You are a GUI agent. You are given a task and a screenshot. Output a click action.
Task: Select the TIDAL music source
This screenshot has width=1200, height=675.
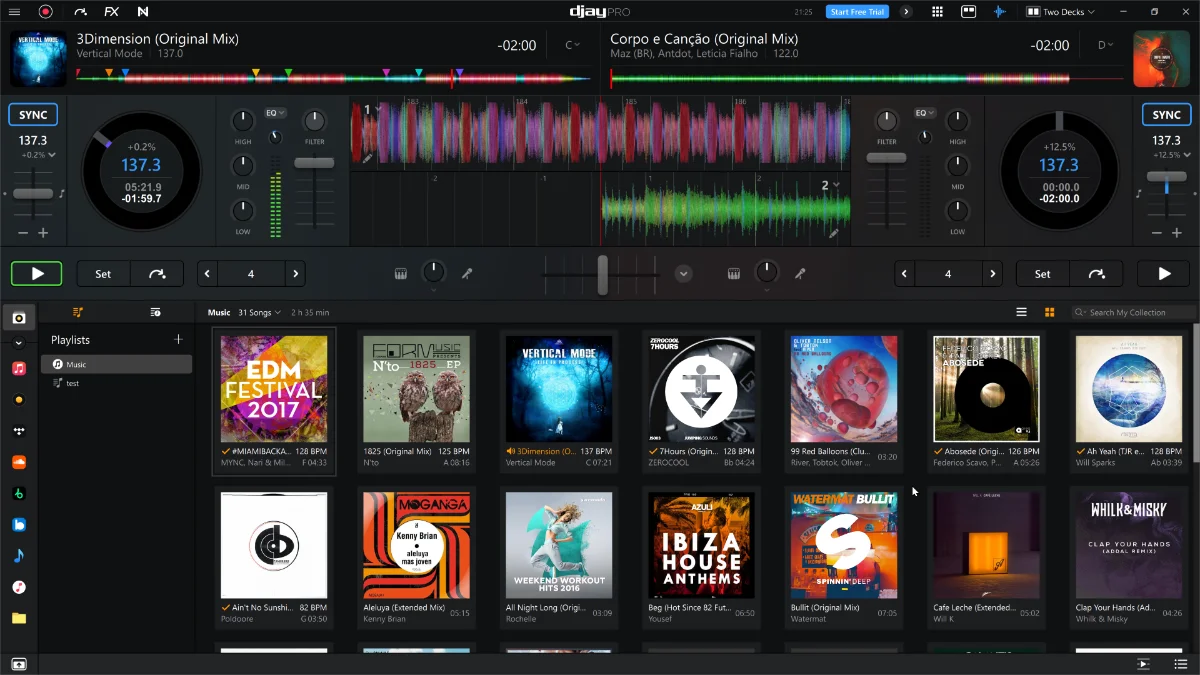pyautogui.click(x=18, y=431)
